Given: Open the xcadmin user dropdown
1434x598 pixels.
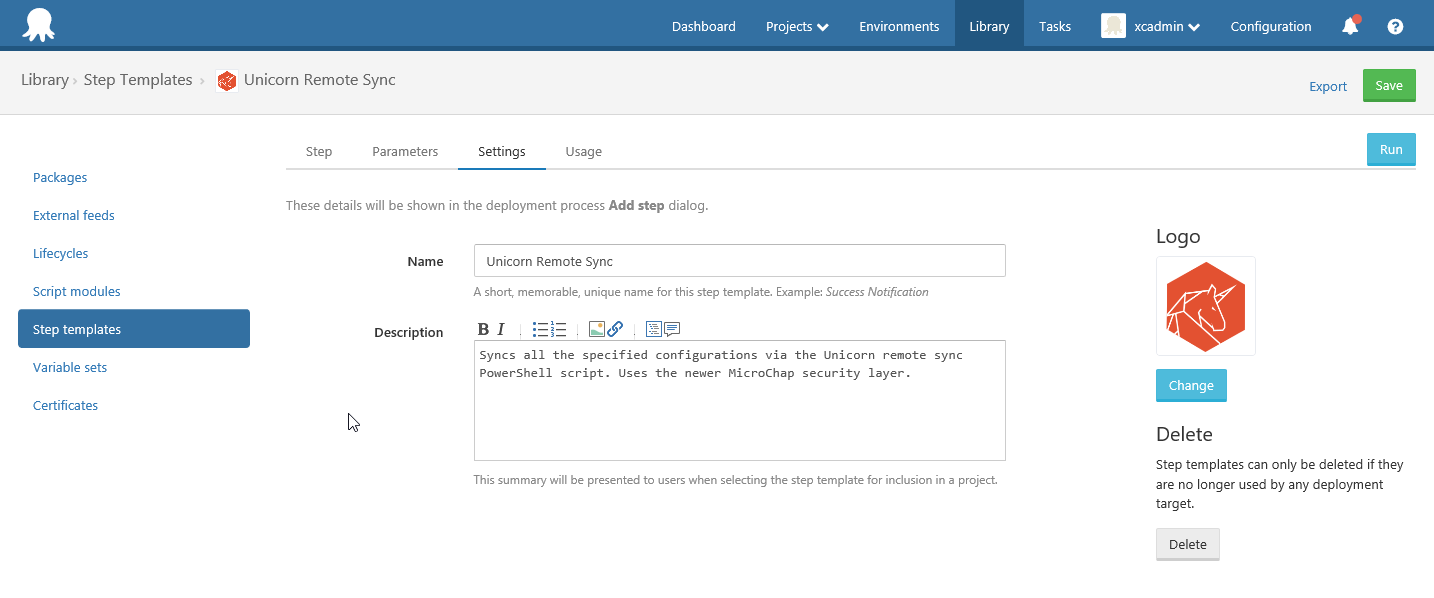Looking at the screenshot, I should (x=1166, y=27).
